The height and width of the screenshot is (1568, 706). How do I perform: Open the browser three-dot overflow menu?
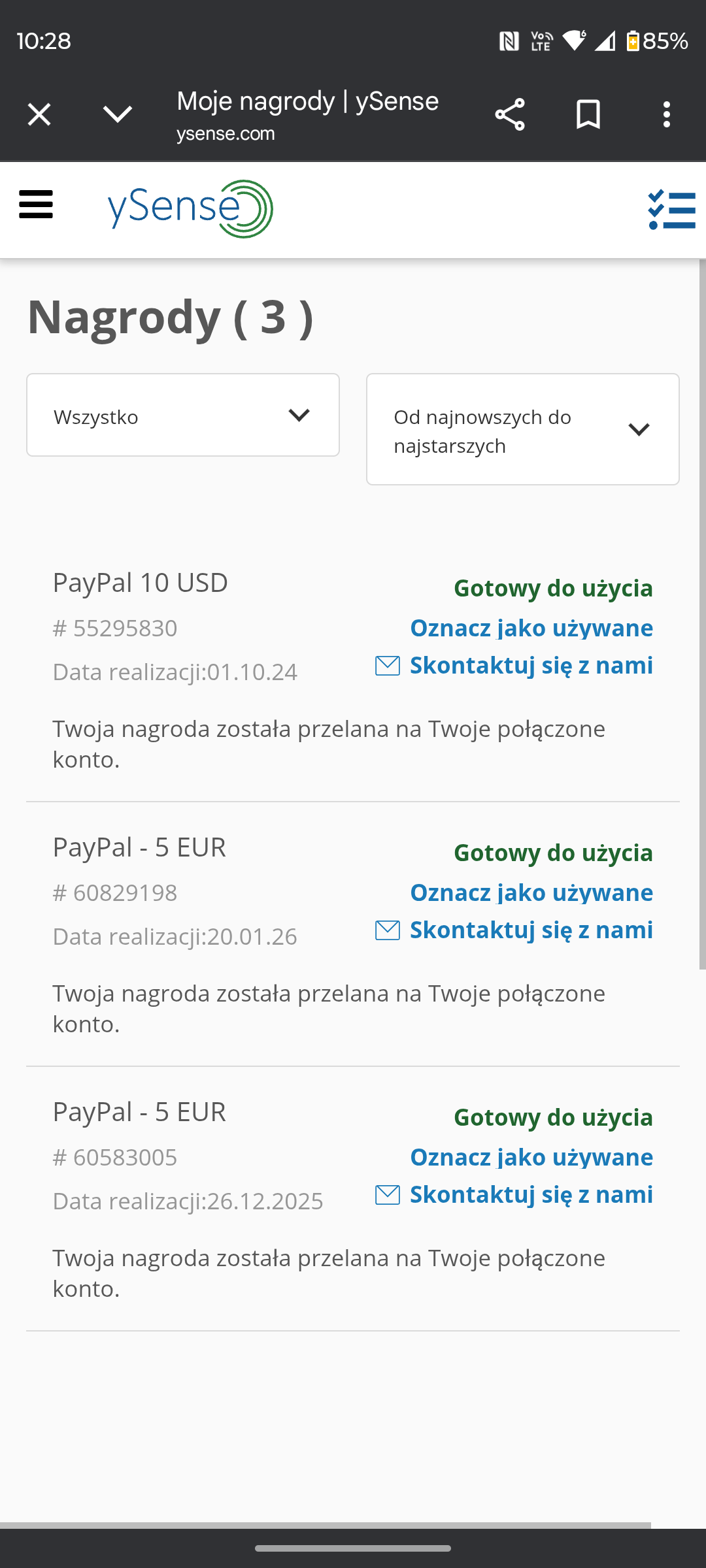tap(666, 115)
